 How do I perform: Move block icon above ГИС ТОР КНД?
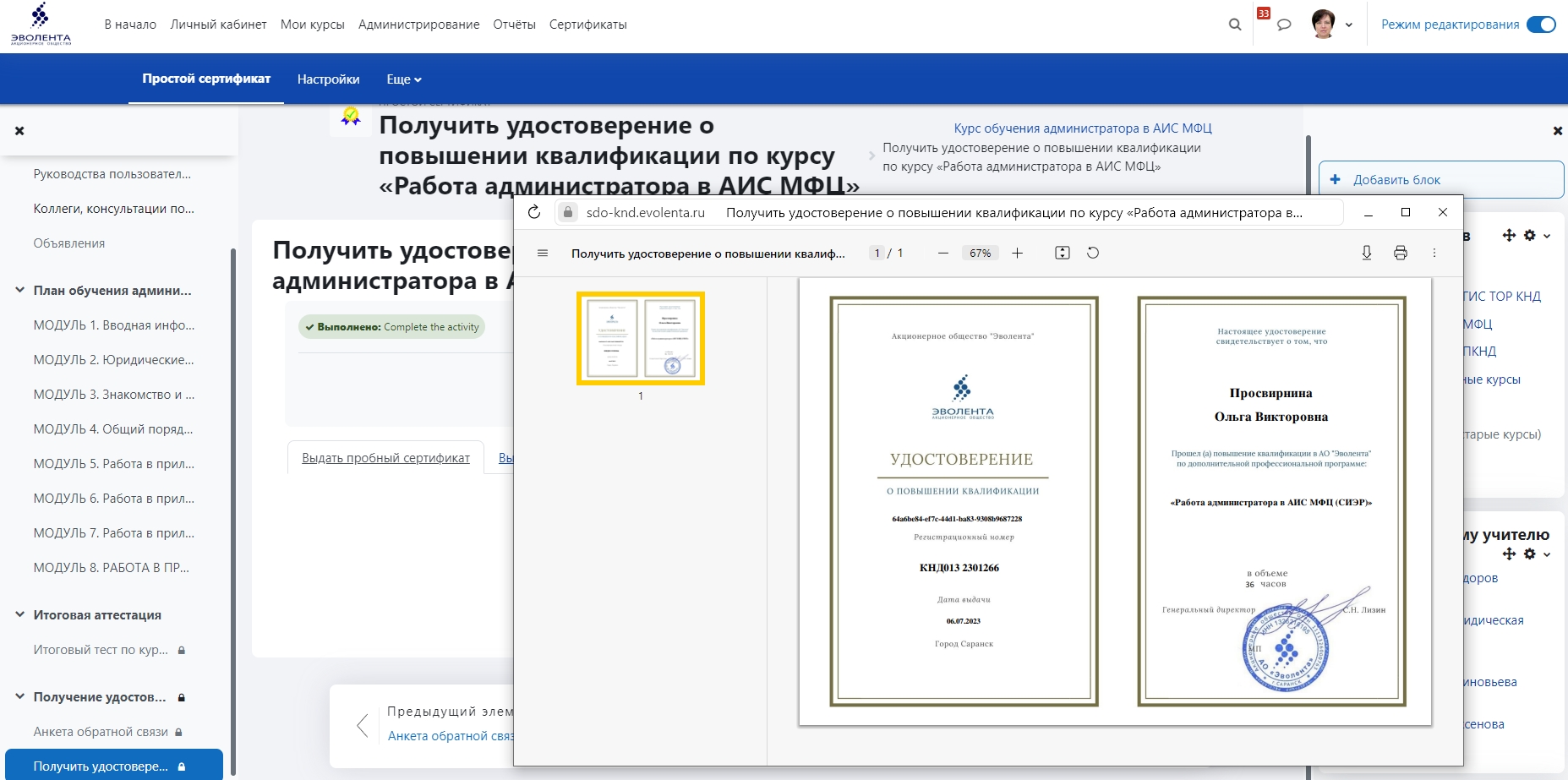[x=1509, y=236]
